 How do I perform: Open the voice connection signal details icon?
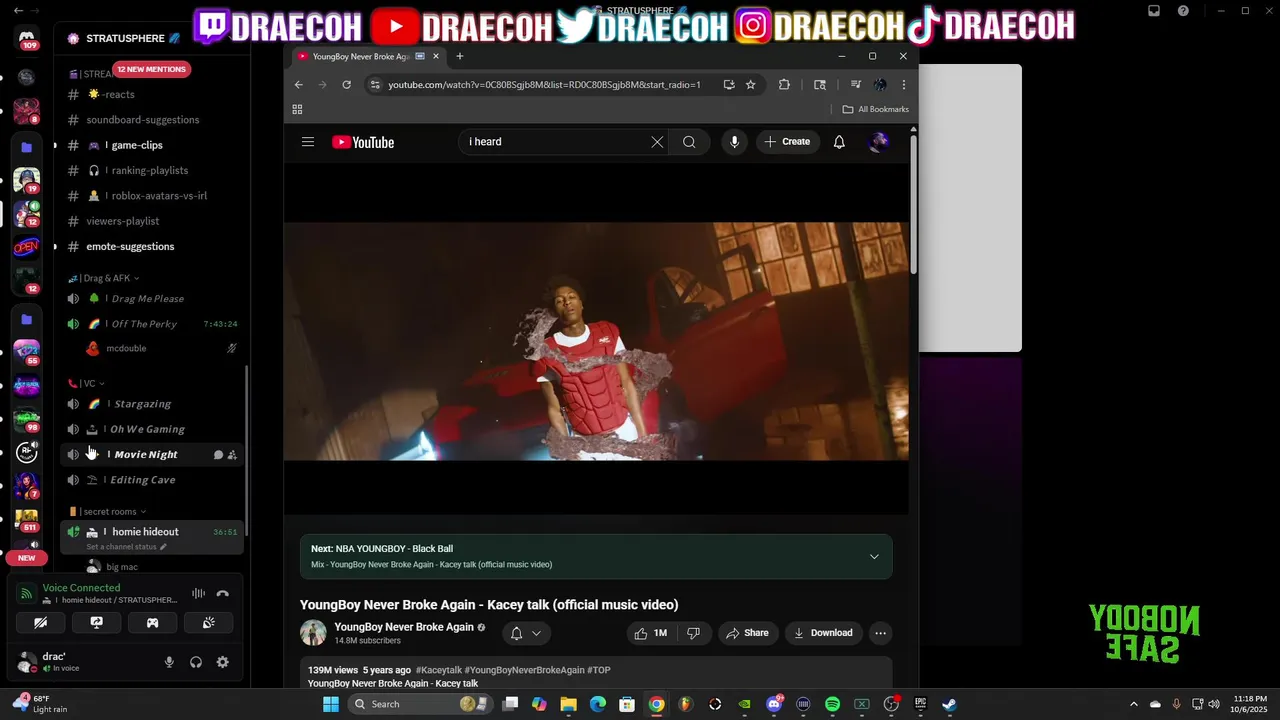27,594
